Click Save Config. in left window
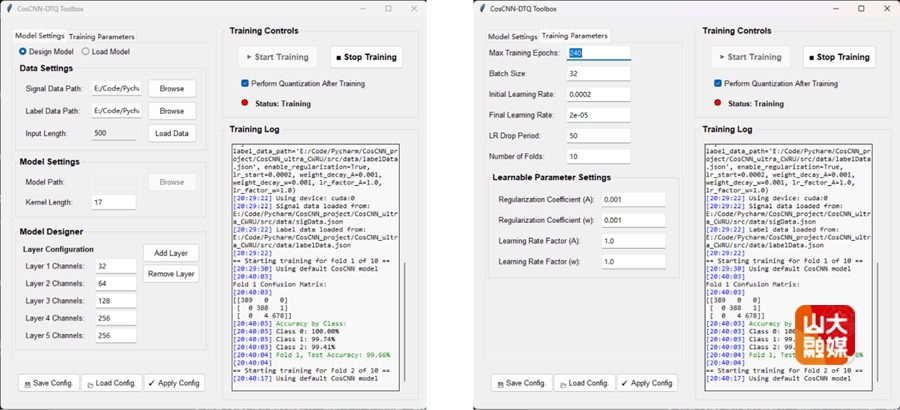The width and height of the screenshot is (900, 410). pos(49,383)
